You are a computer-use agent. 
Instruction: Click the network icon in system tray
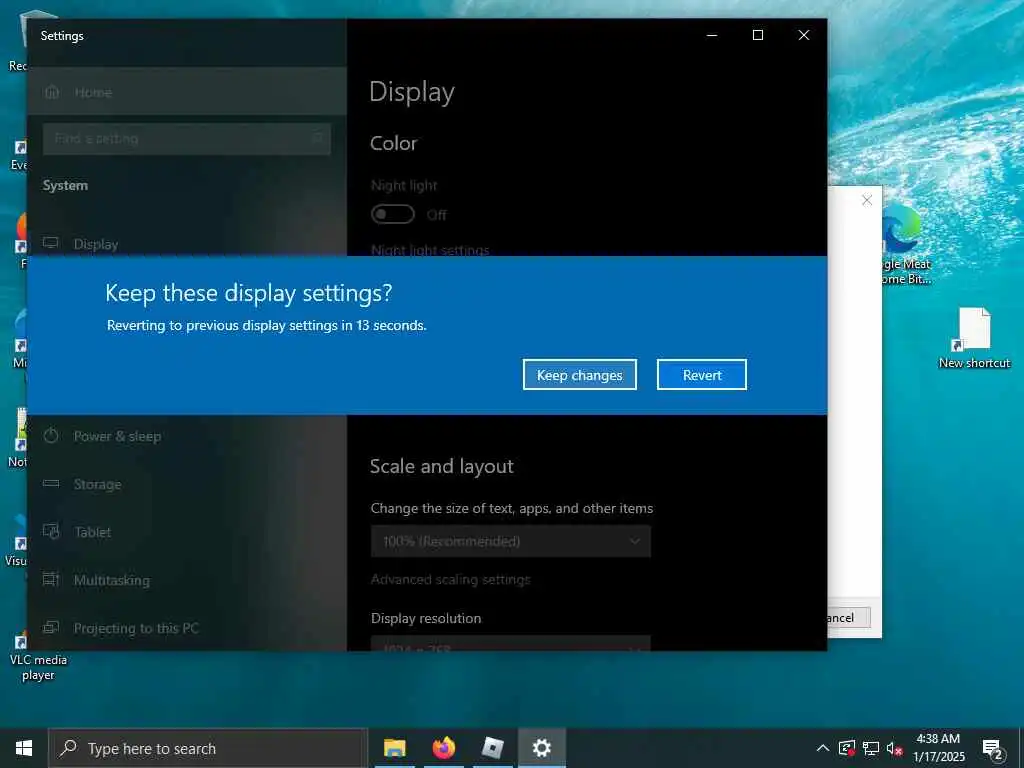871,748
